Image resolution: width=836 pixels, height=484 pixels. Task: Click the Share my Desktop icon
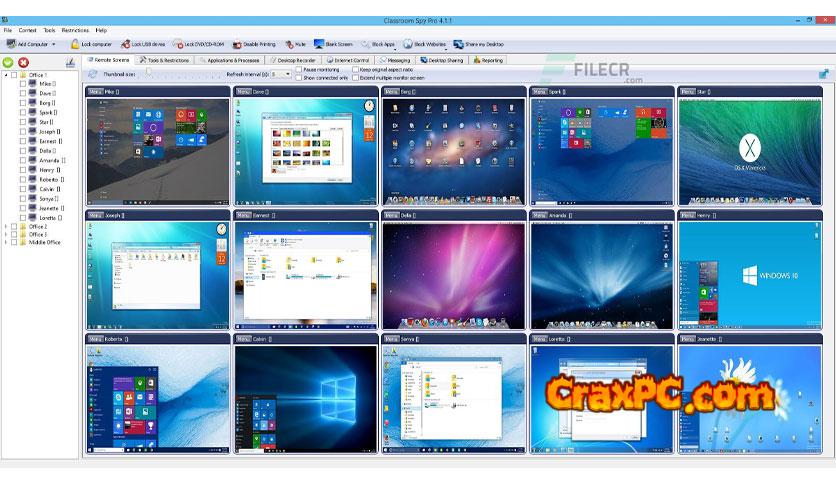click(459, 44)
